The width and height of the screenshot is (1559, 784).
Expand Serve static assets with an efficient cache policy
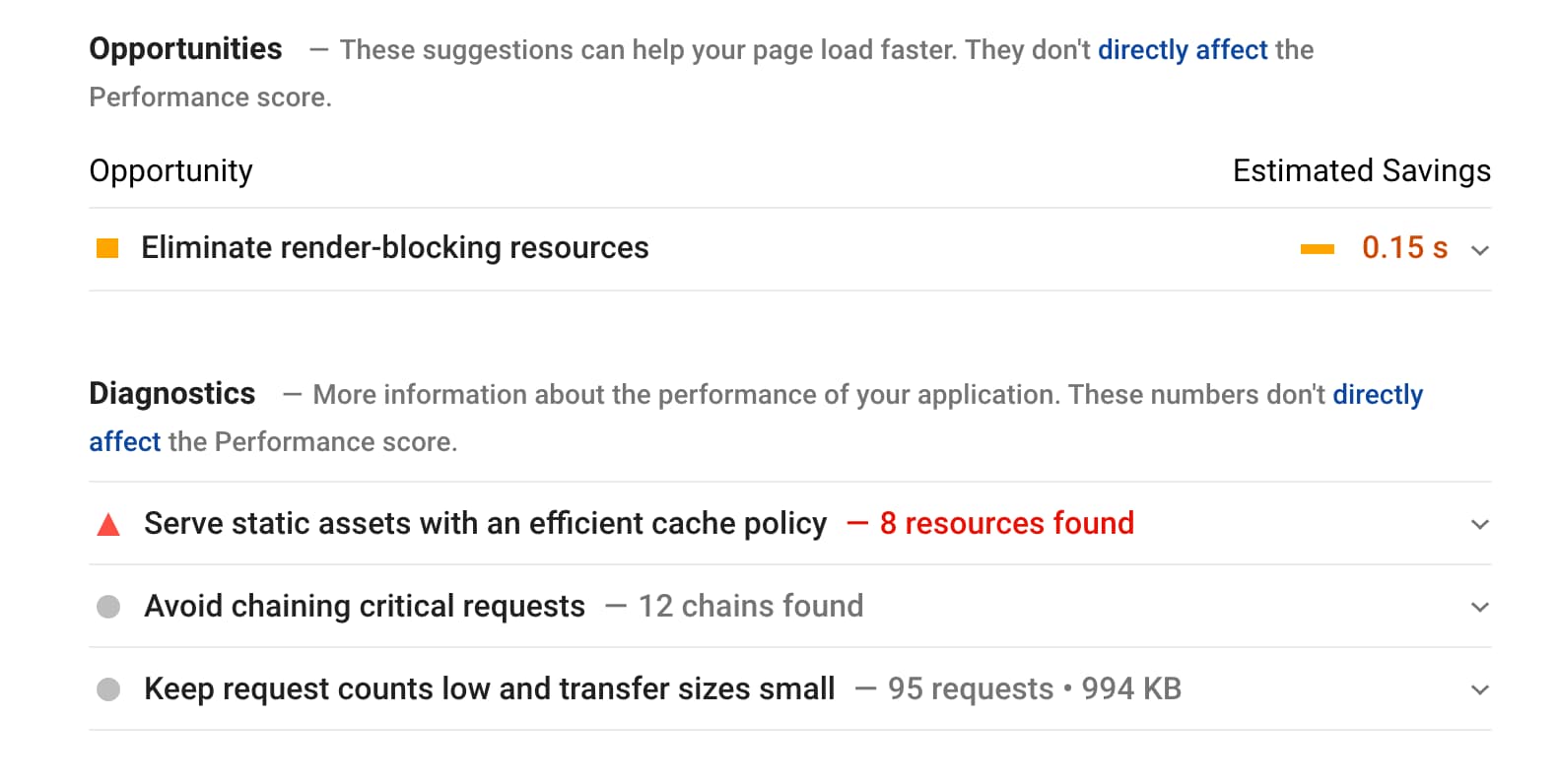tap(1478, 523)
